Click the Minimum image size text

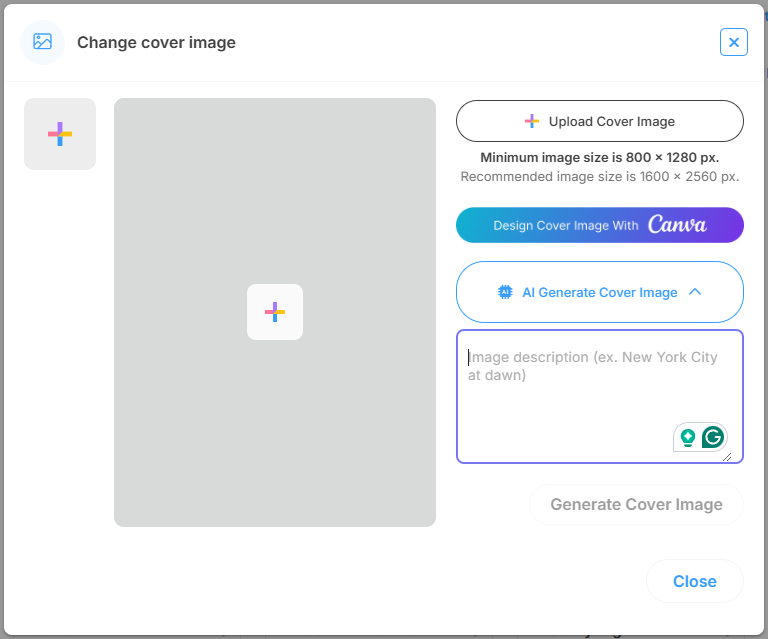coord(600,157)
